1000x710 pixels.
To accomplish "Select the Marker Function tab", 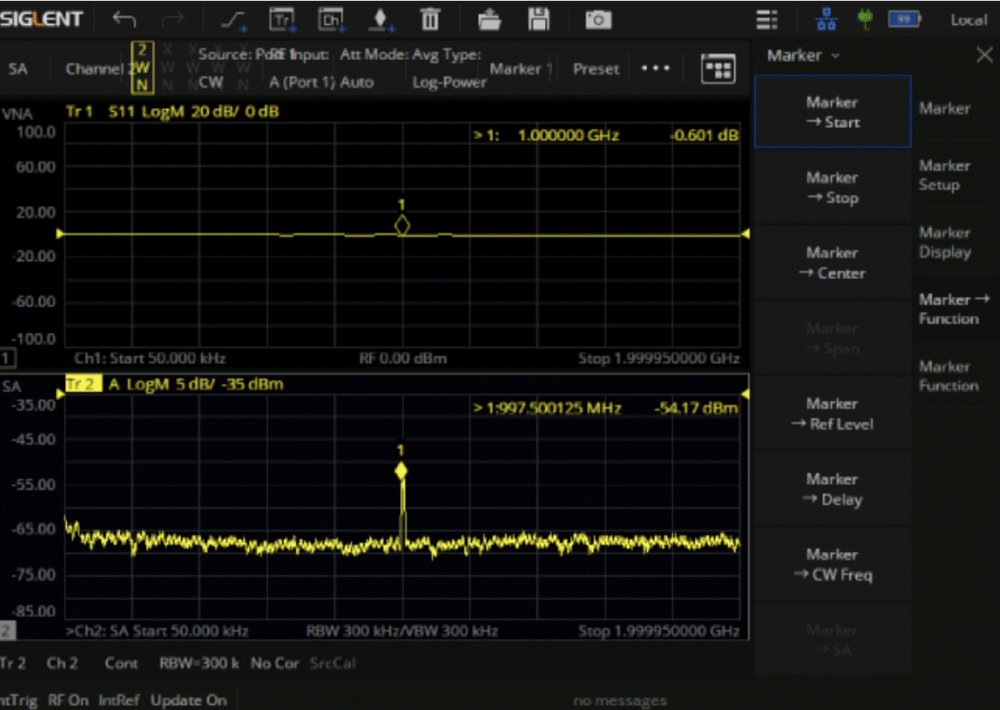I will (948, 376).
